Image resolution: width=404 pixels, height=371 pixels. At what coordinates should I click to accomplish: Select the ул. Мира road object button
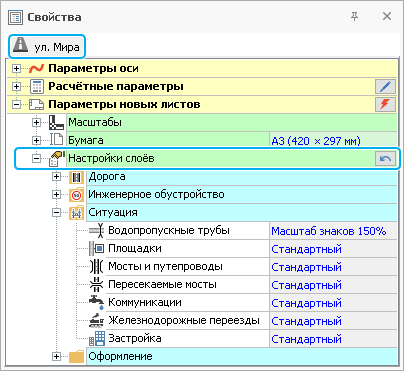[x=47, y=46]
